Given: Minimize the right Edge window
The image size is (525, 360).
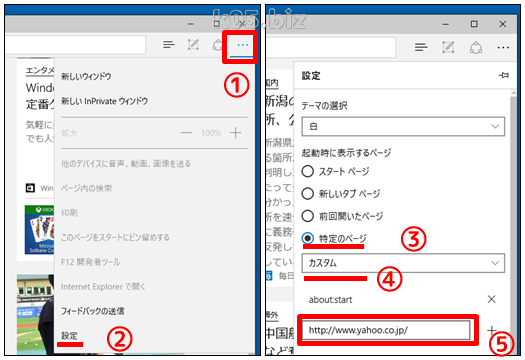Looking at the screenshot, I should click(x=445, y=24).
